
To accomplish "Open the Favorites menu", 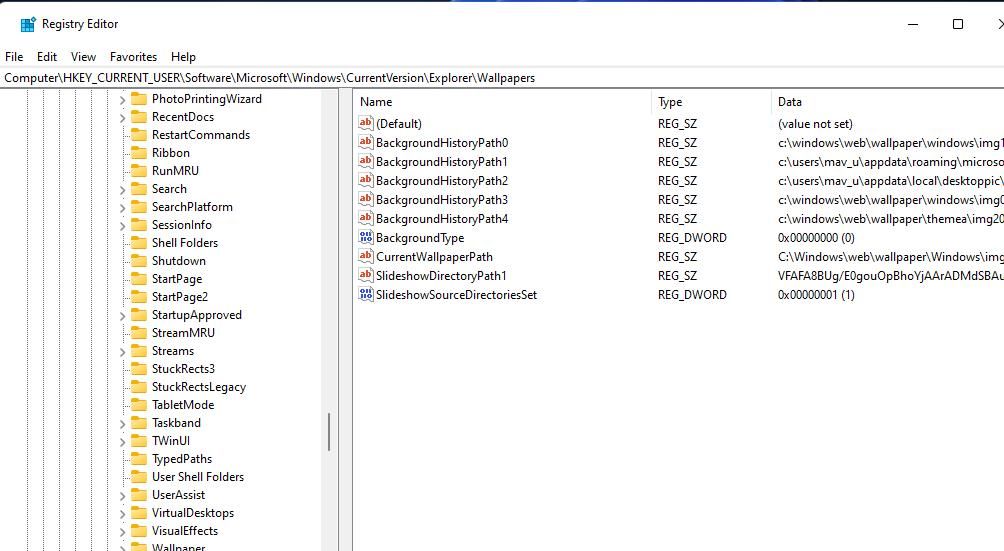I will point(133,57).
